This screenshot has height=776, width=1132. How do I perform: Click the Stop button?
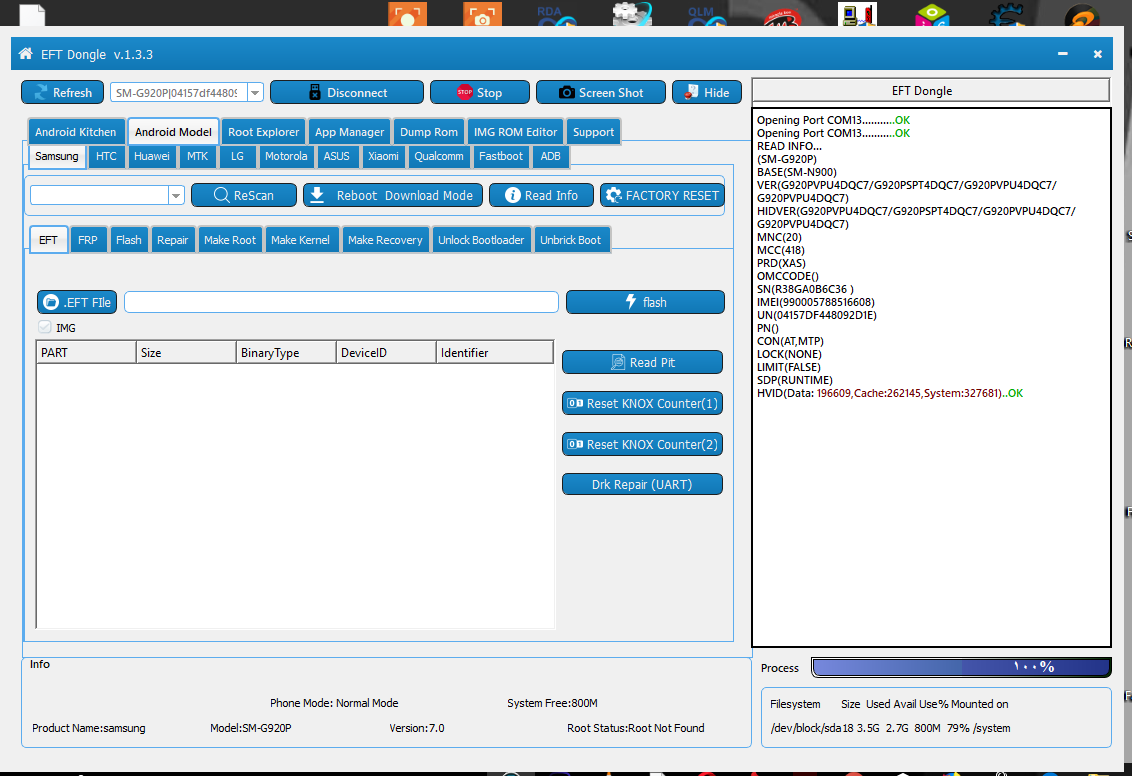click(479, 92)
